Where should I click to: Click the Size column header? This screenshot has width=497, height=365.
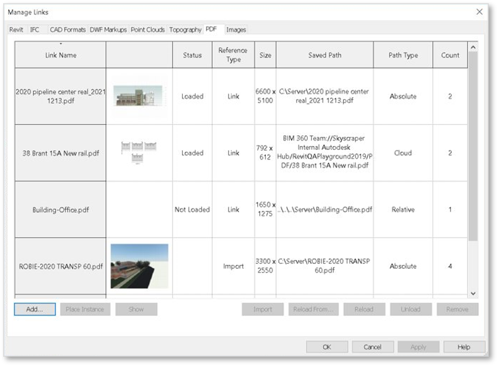pos(265,55)
